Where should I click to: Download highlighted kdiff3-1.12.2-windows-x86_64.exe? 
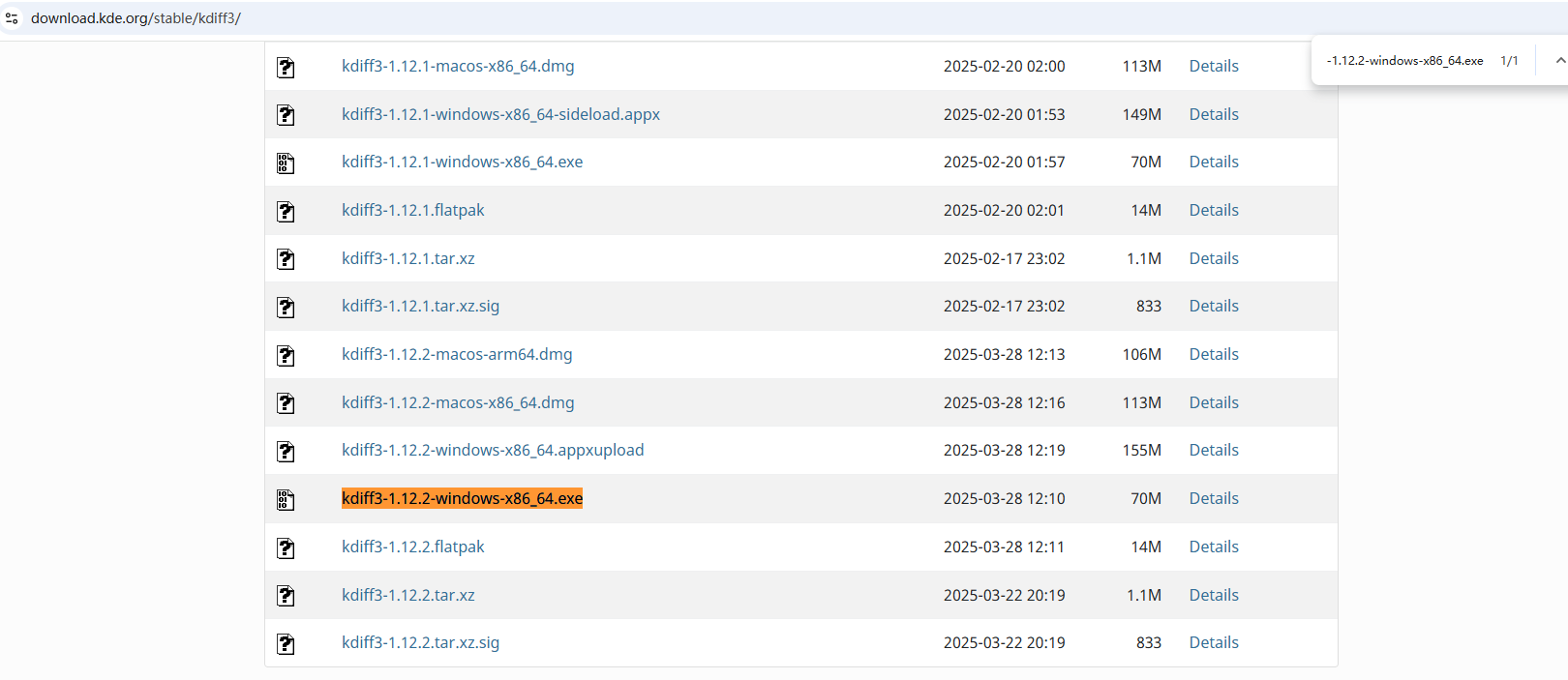462,498
